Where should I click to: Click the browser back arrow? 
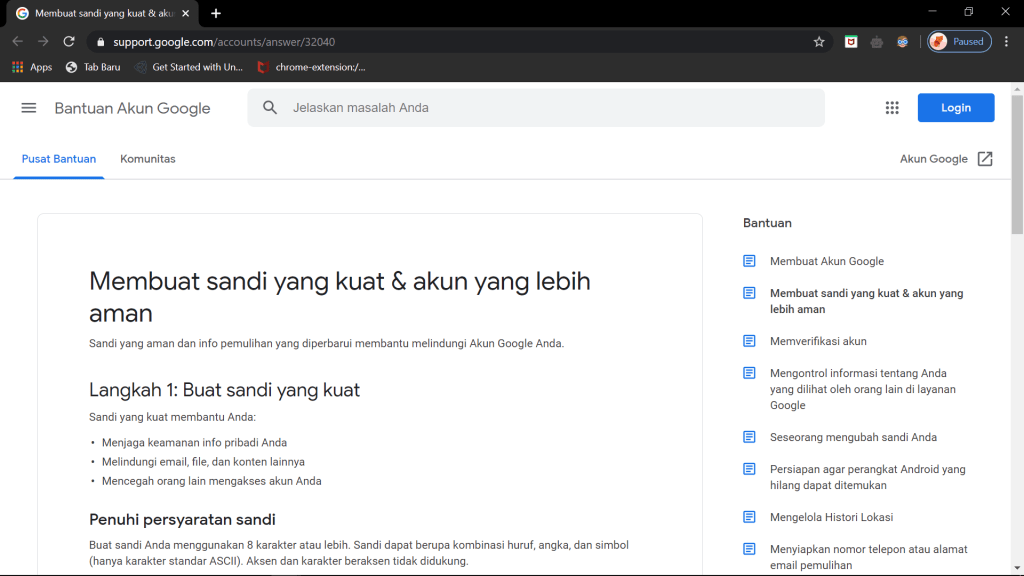pos(17,42)
